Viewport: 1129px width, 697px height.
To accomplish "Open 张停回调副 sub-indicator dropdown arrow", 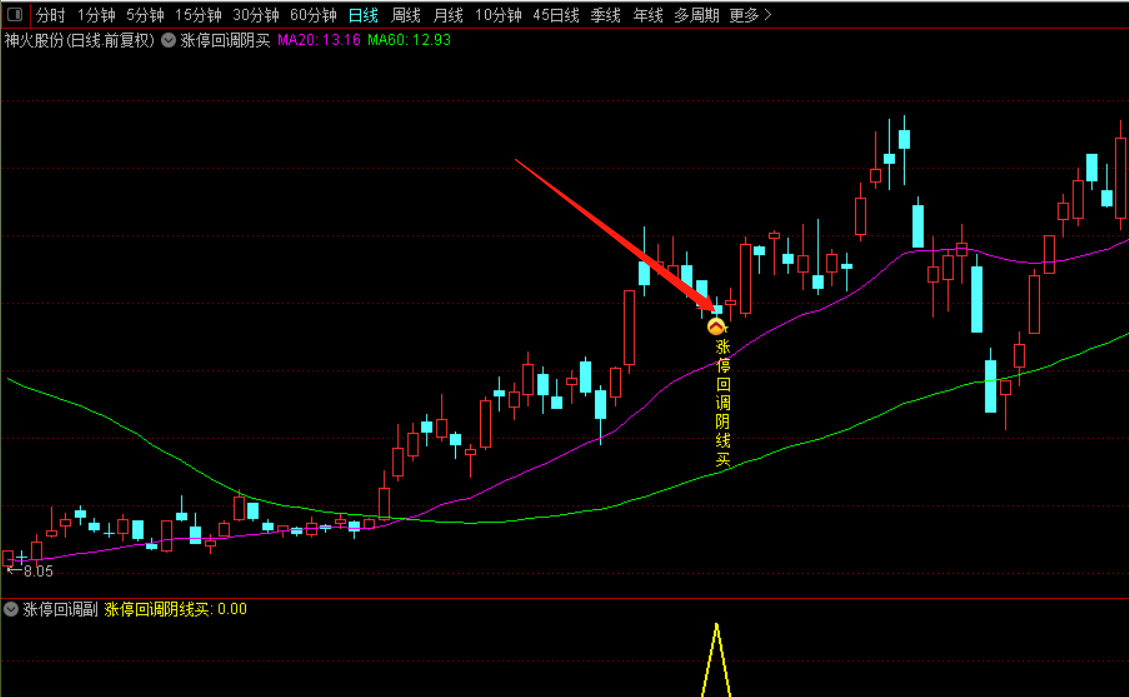I will click(x=11, y=609).
